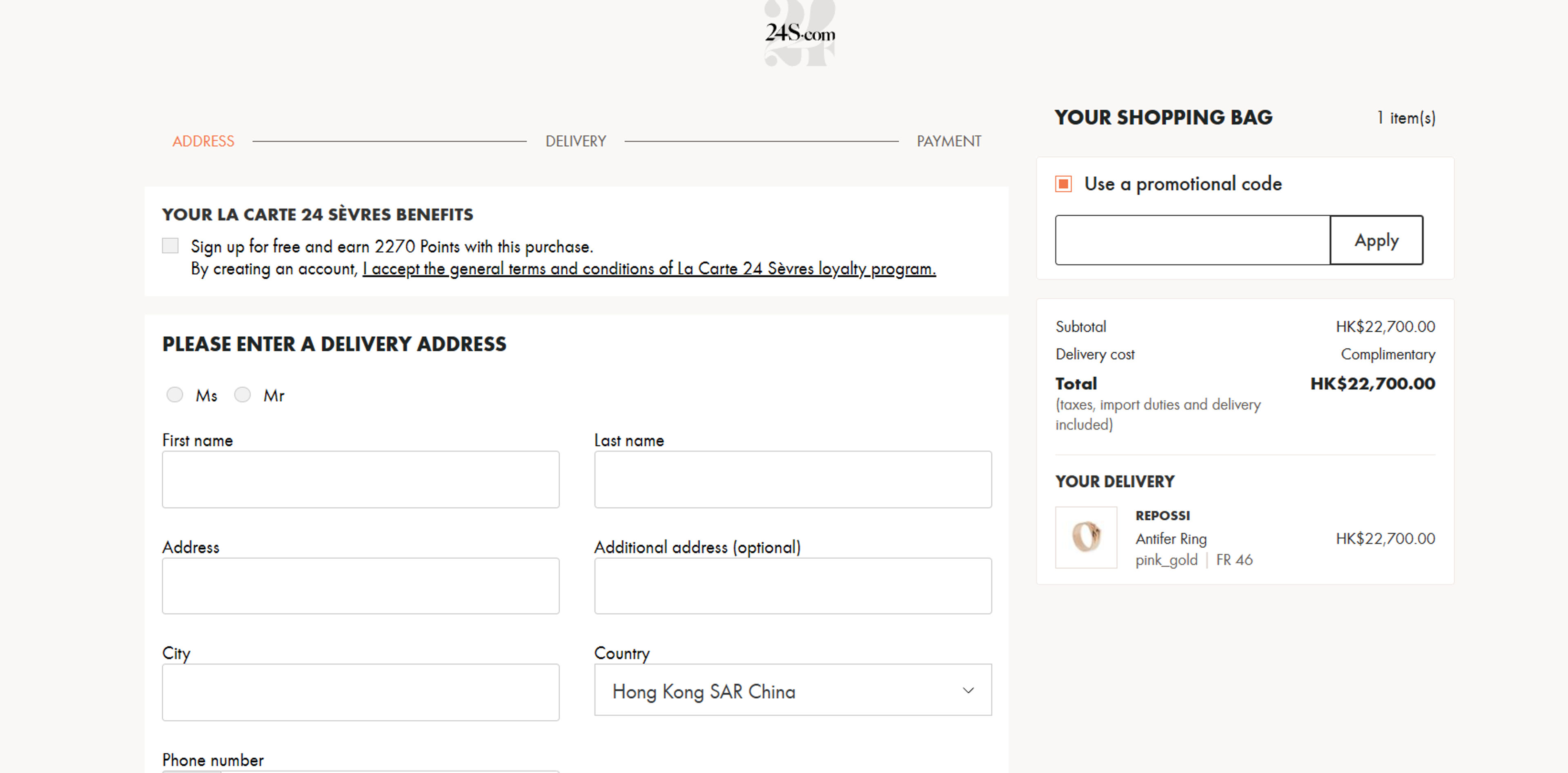Click the FR 46 size label

[x=1234, y=560]
